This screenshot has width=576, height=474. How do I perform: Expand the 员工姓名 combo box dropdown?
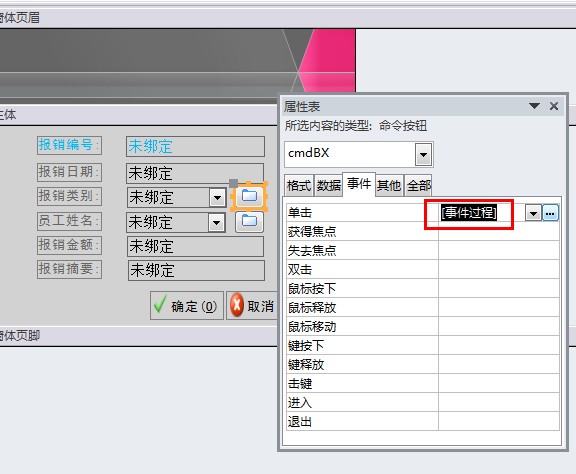[x=216, y=223]
